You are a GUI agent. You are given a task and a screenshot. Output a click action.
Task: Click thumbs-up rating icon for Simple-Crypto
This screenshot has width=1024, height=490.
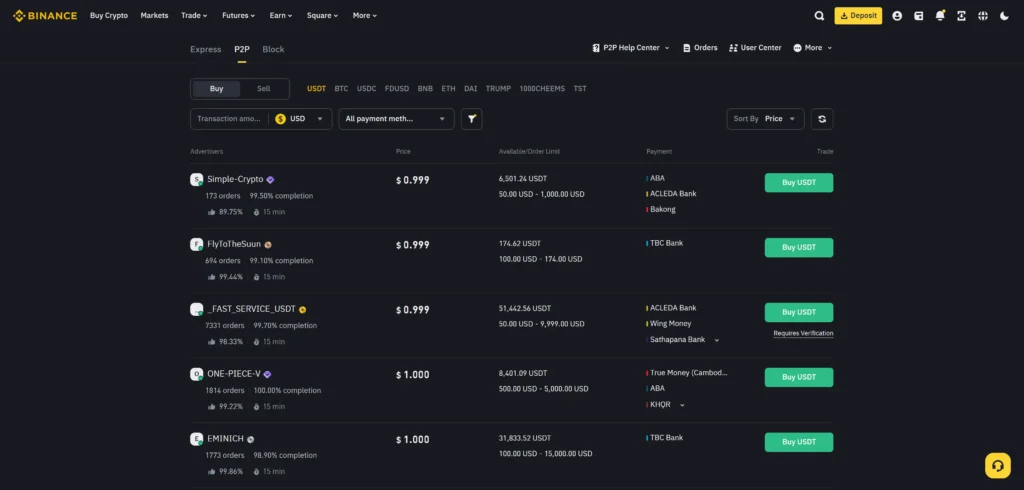point(212,212)
